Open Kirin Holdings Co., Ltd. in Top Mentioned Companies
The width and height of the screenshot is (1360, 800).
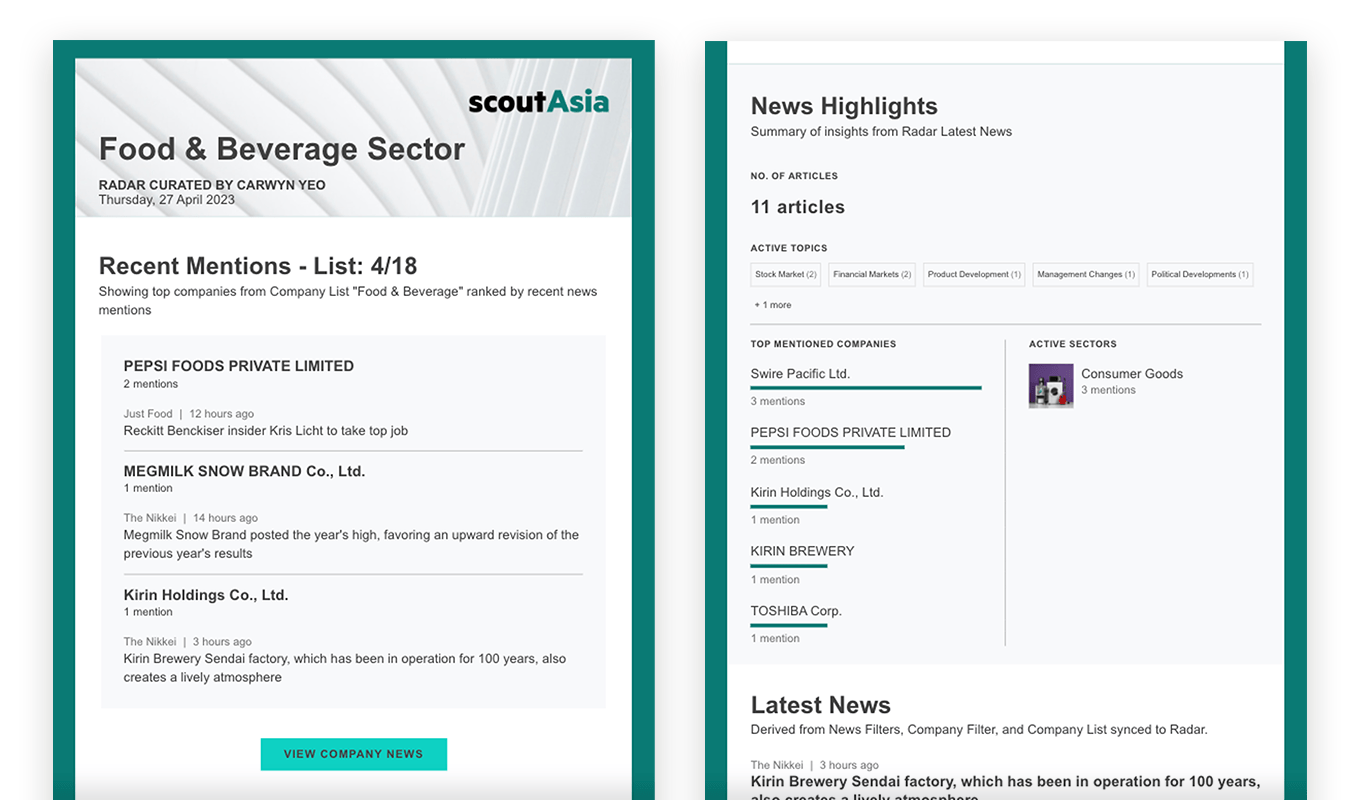(817, 493)
